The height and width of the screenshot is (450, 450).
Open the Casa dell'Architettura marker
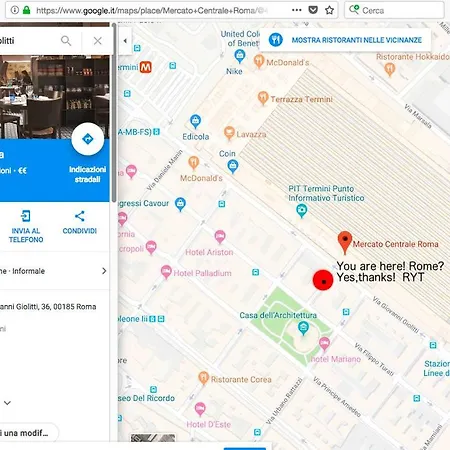303,328
